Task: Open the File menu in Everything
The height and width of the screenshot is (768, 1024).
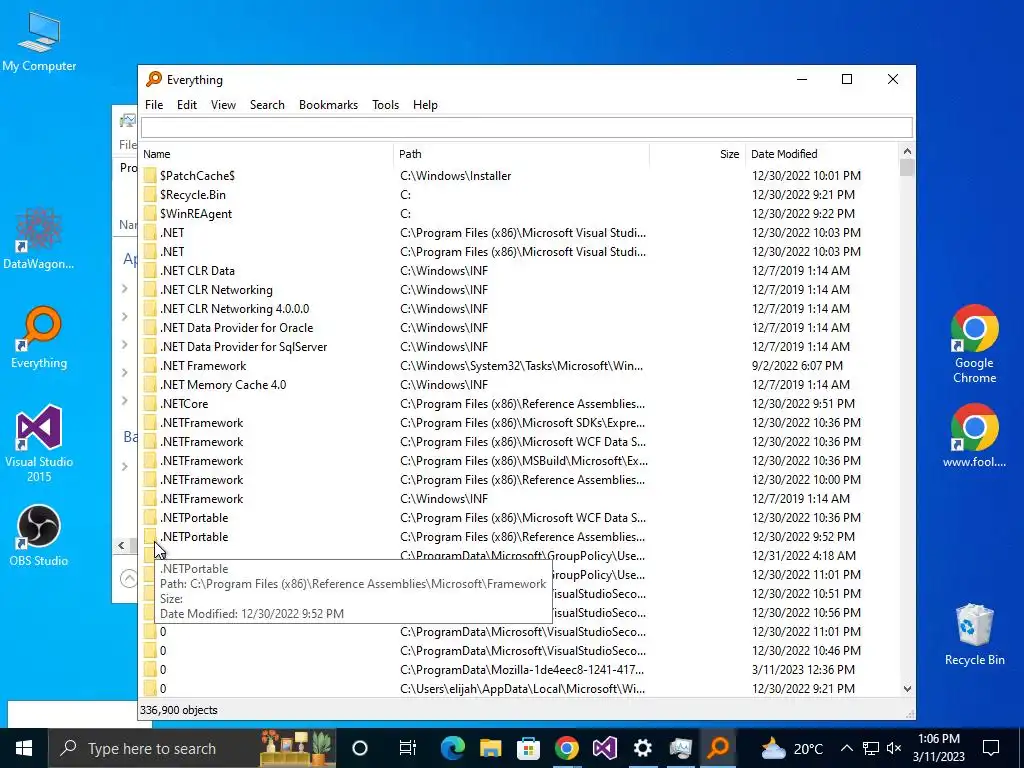Action: 154,104
